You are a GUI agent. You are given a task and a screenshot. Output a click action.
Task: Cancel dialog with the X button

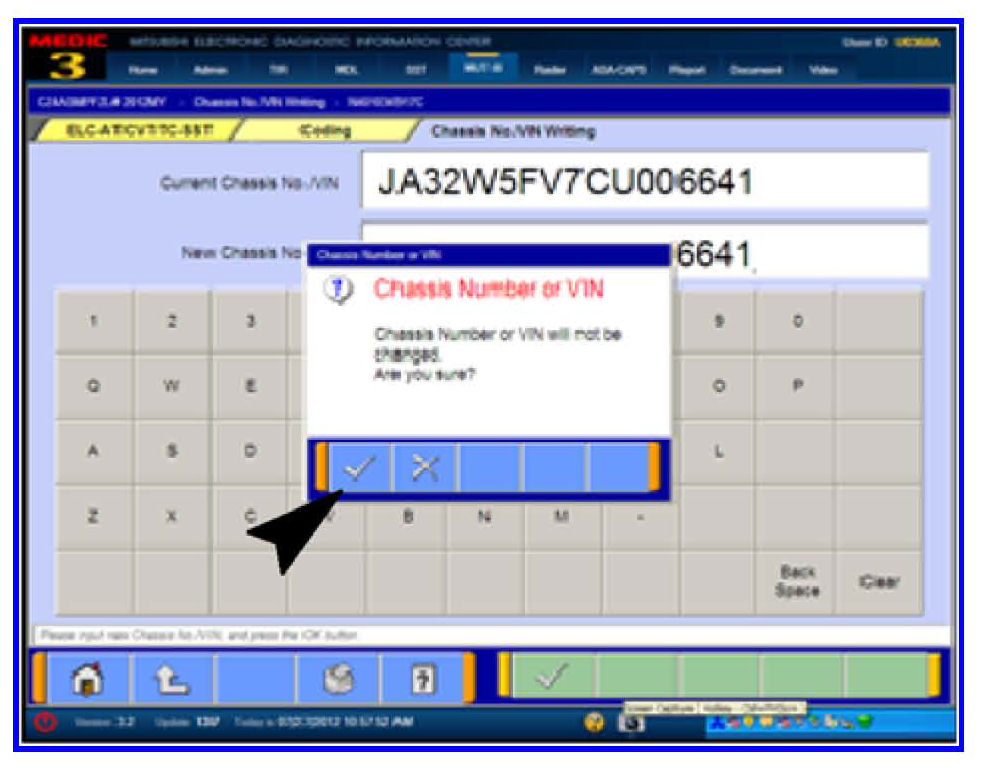click(425, 467)
